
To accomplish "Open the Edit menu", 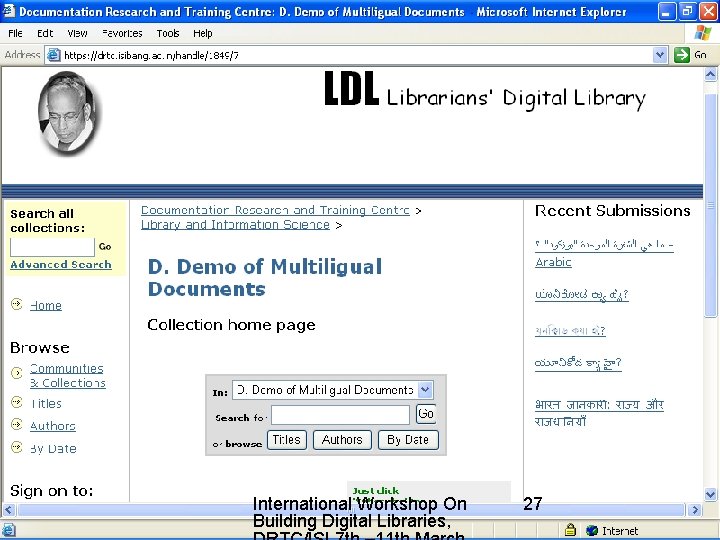I will click(x=45, y=33).
